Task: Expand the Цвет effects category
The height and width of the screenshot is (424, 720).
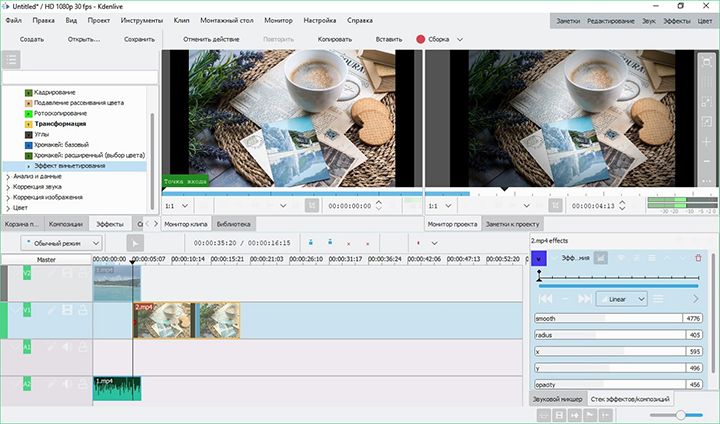Action: (x=8, y=208)
